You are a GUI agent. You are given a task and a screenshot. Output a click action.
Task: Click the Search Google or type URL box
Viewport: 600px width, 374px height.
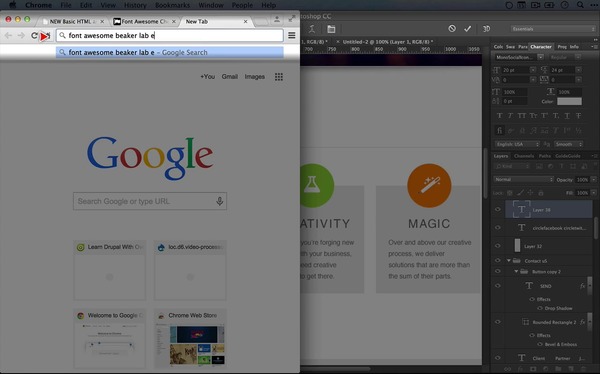150,201
